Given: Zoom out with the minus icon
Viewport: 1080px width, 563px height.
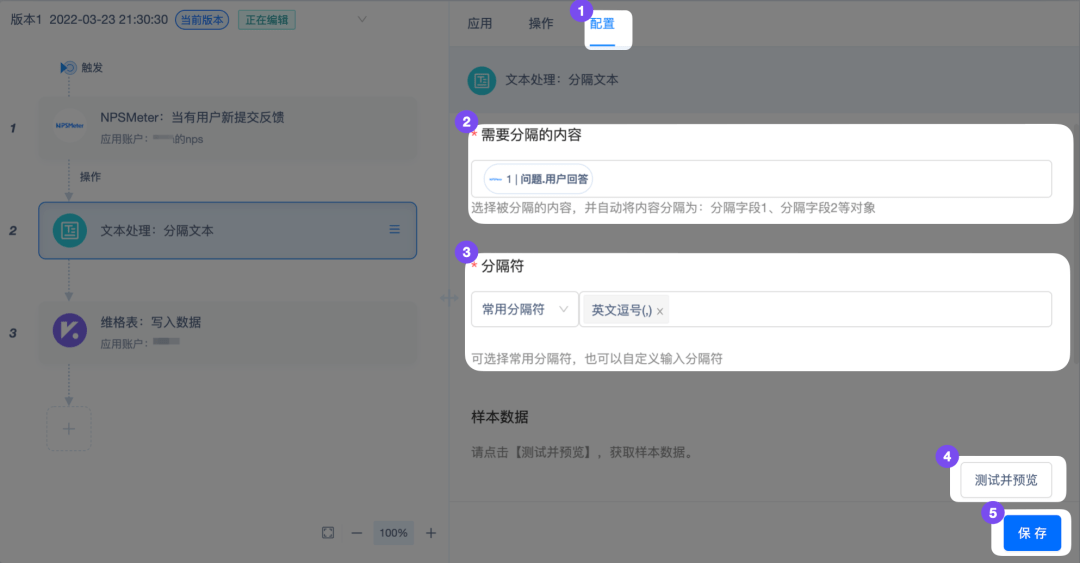Looking at the screenshot, I should click(356, 533).
